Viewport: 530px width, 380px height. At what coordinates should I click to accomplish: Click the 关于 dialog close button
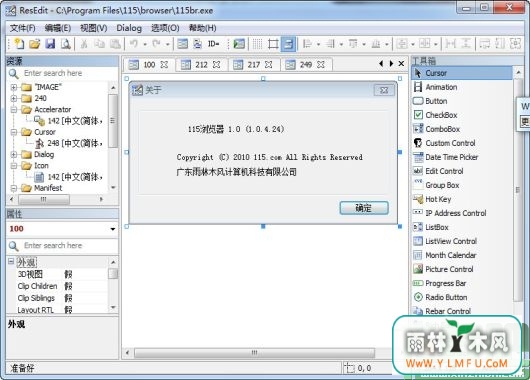384,90
